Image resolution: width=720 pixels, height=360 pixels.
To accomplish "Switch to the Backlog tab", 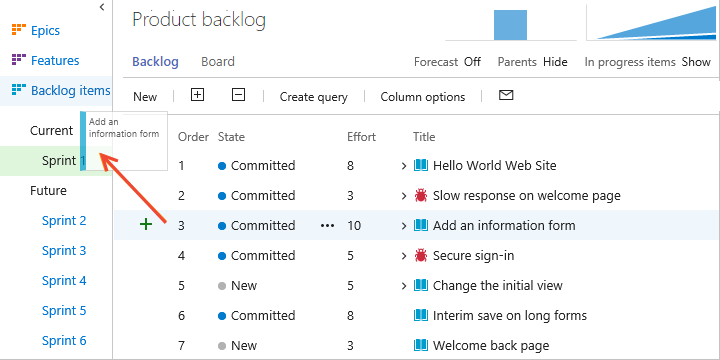I will 155,62.
